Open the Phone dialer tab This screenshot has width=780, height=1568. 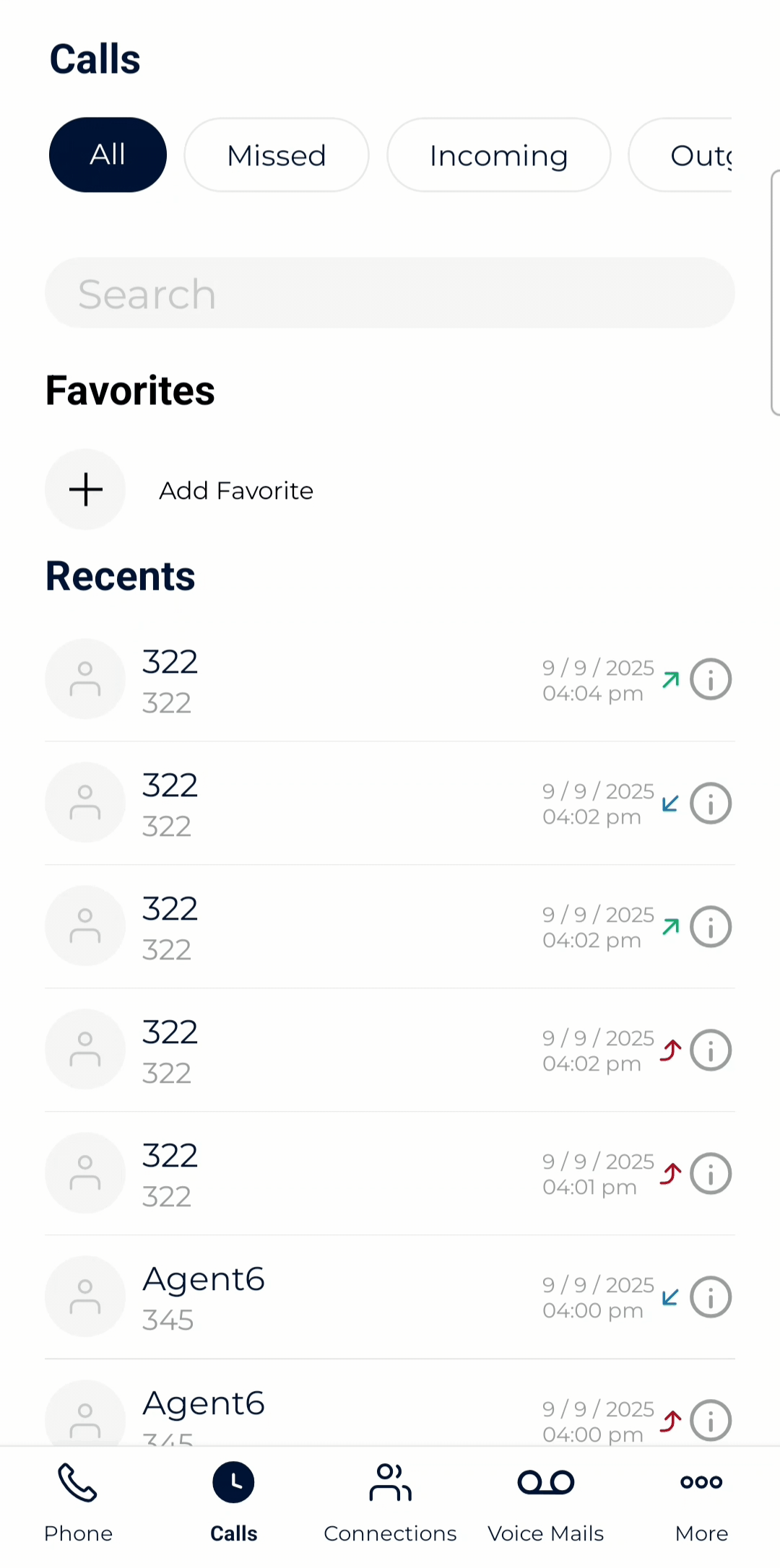coord(78,1502)
